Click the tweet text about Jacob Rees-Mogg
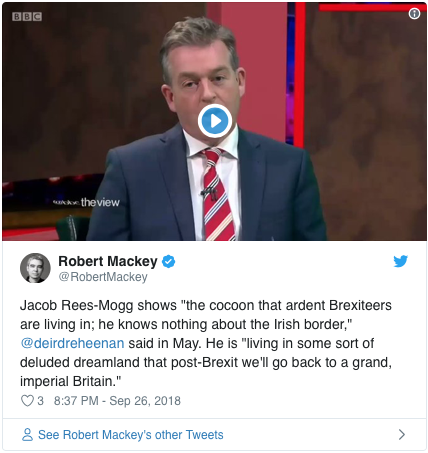The height and width of the screenshot is (453, 428). point(206,343)
